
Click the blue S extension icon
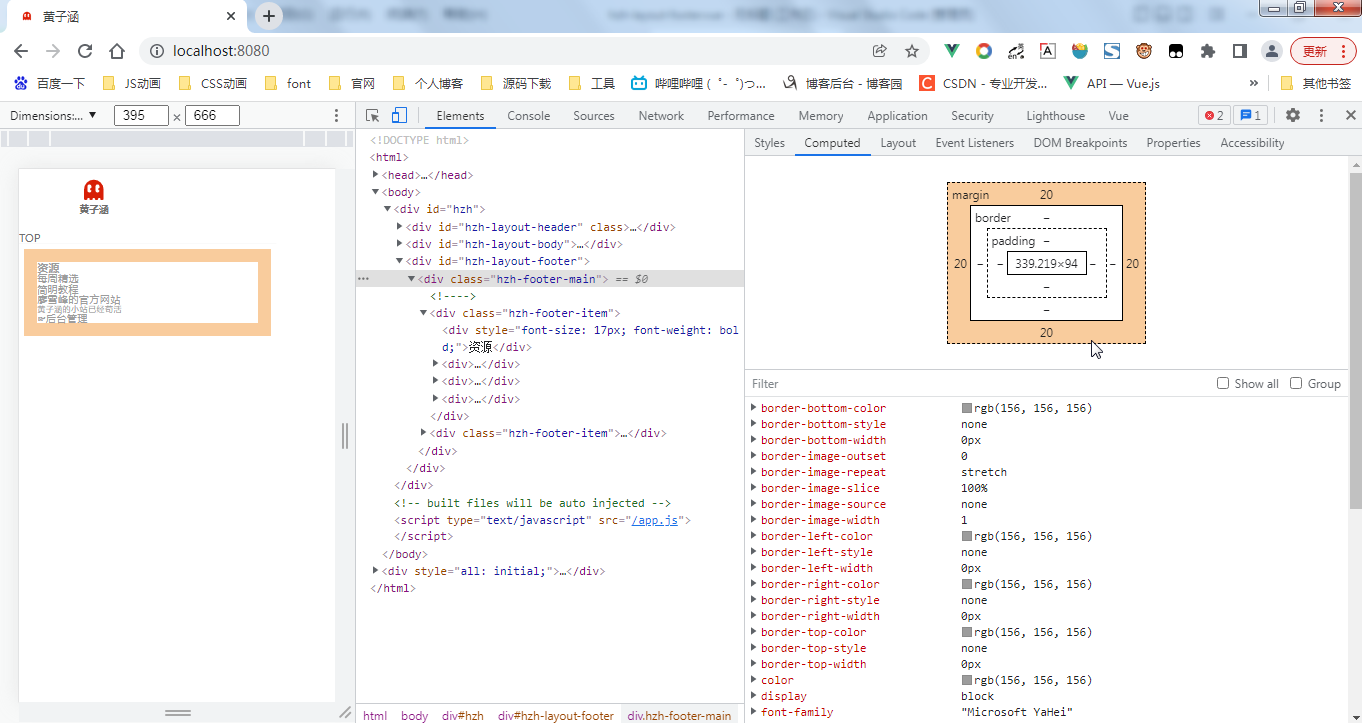pos(1112,51)
